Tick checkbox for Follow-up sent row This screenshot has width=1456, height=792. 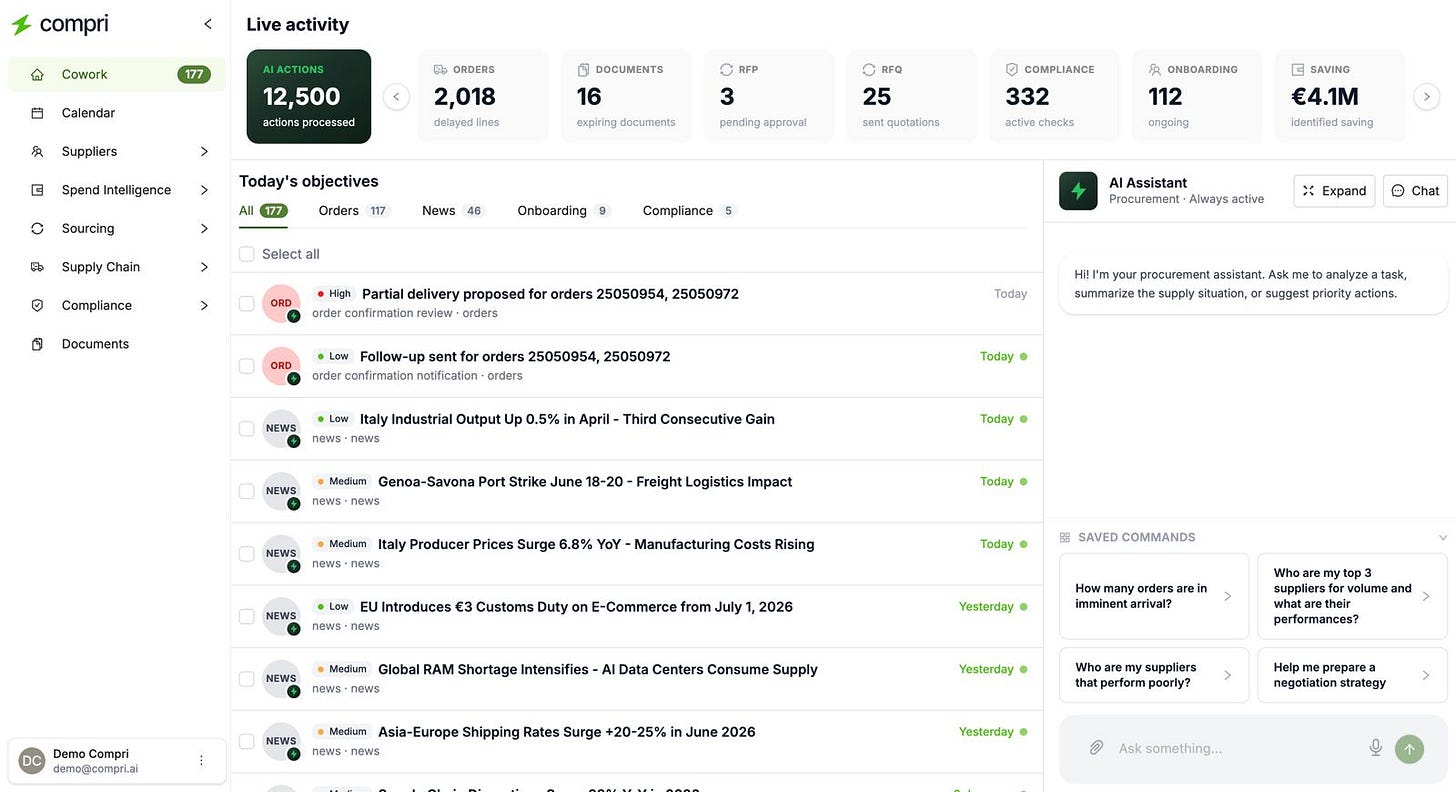pyautogui.click(x=247, y=366)
